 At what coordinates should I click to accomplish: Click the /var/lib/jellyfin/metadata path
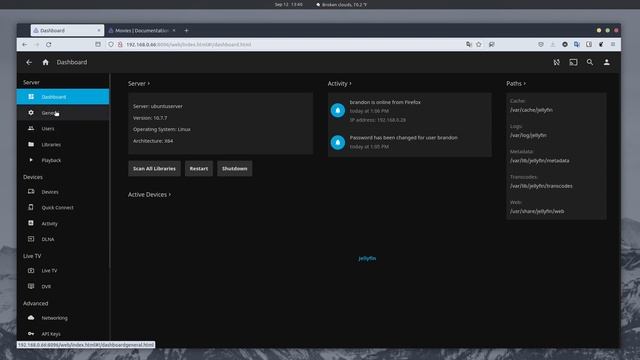(x=540, y=160)
